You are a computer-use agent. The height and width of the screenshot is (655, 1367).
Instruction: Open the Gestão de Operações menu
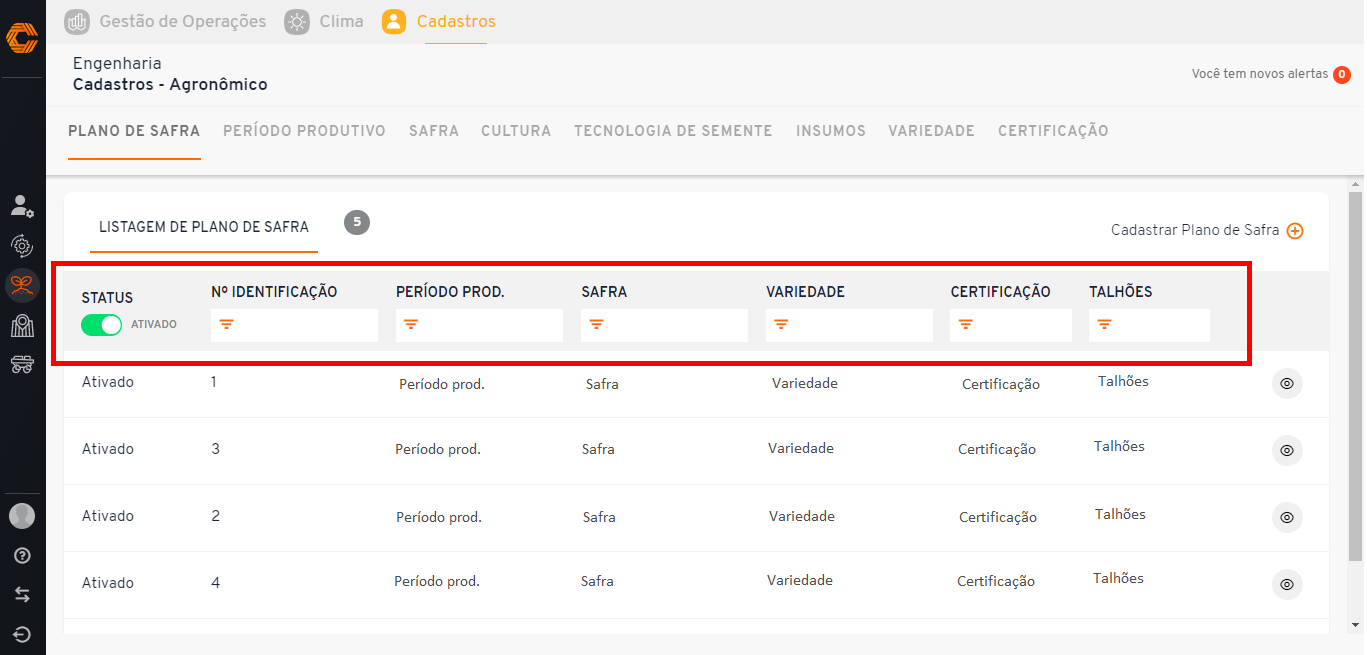[183, 21]
